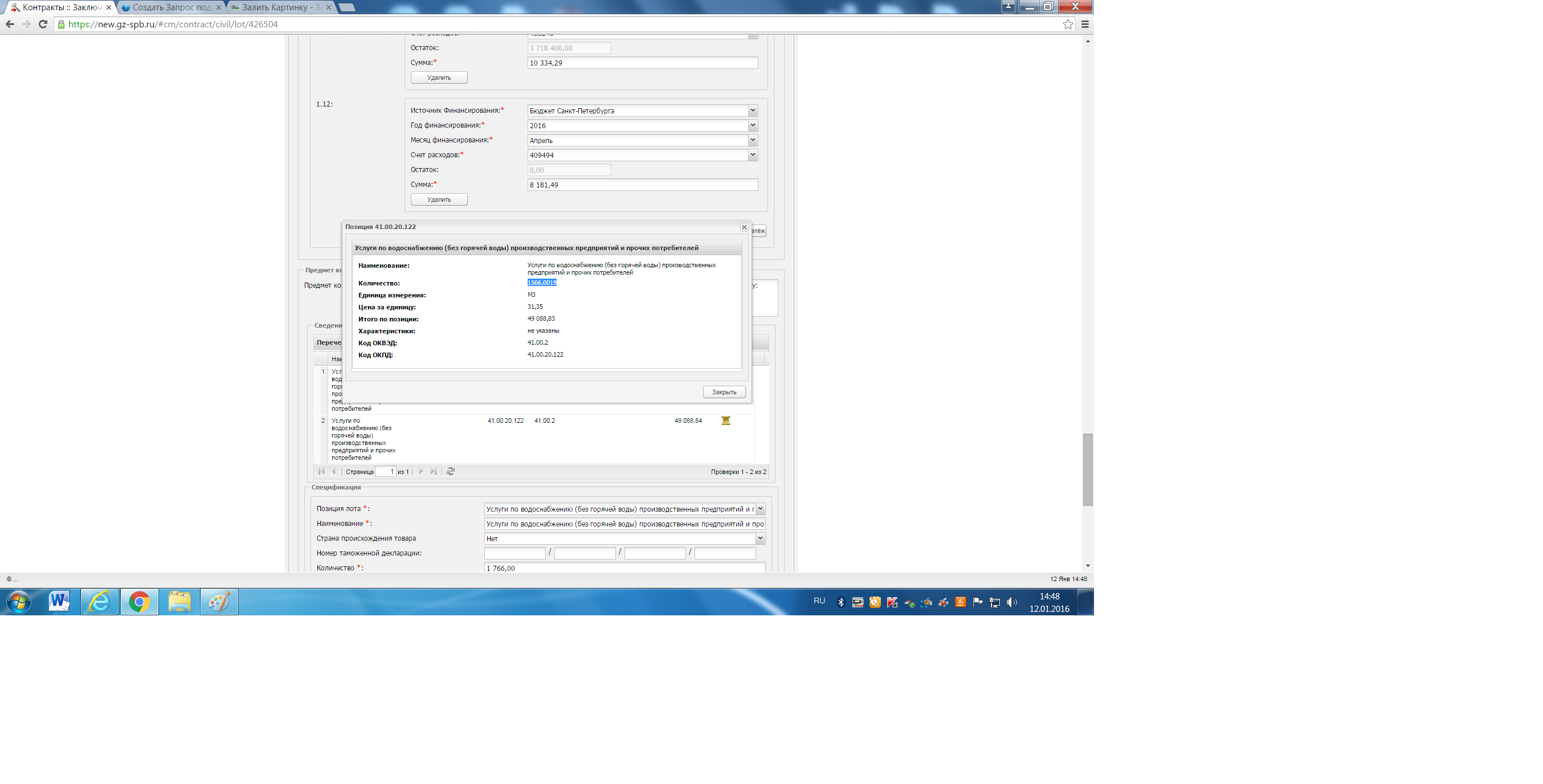
Task: Click Java tray icon
Action: [x=961, y=602]
